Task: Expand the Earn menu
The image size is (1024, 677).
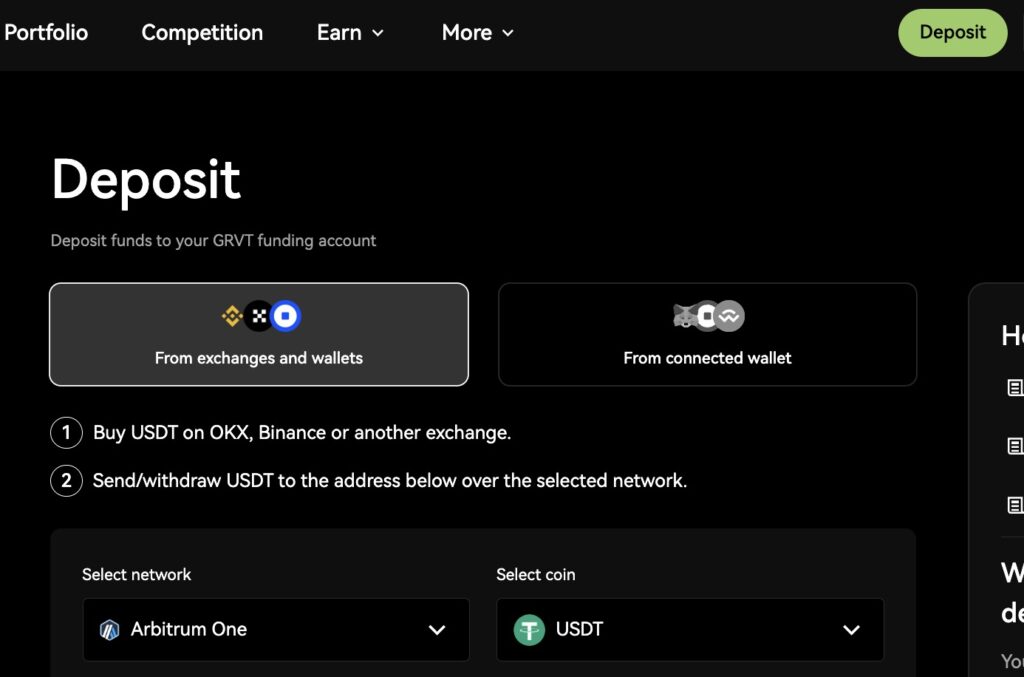Action: (350, 33)
